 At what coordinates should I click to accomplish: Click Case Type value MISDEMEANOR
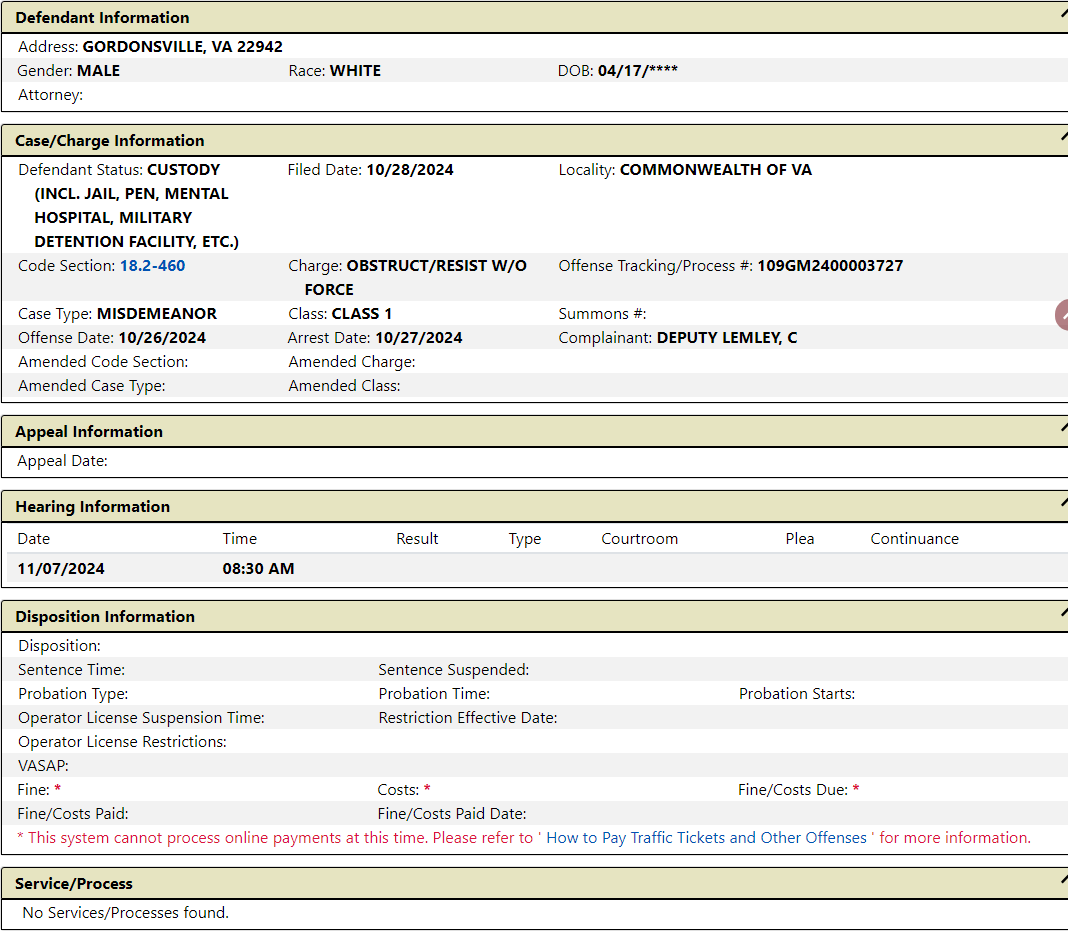[157, 314]
